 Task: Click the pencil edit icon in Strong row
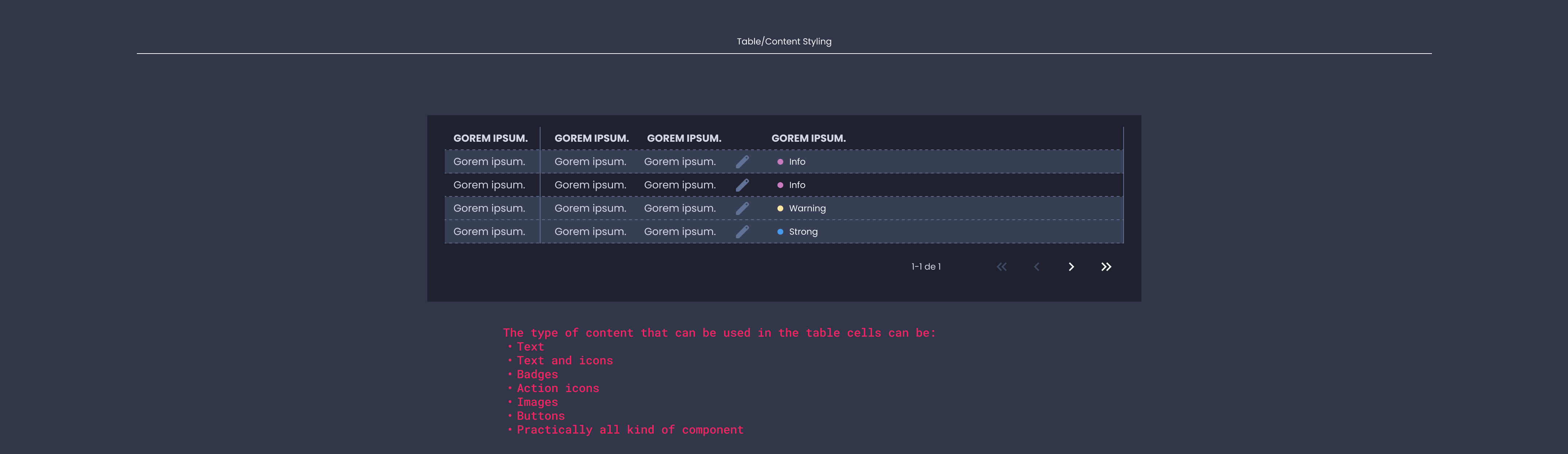pyautogui.click(x=742, y=232)
